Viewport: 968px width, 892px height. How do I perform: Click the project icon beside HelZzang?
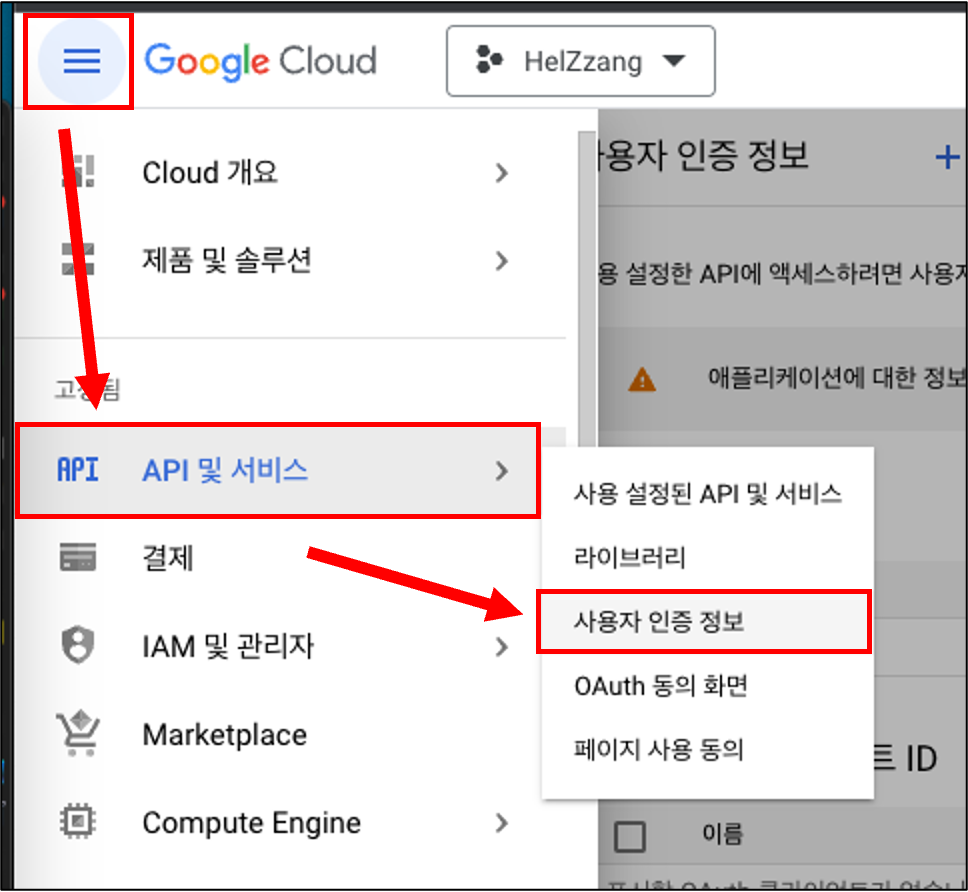coord(490,60)
